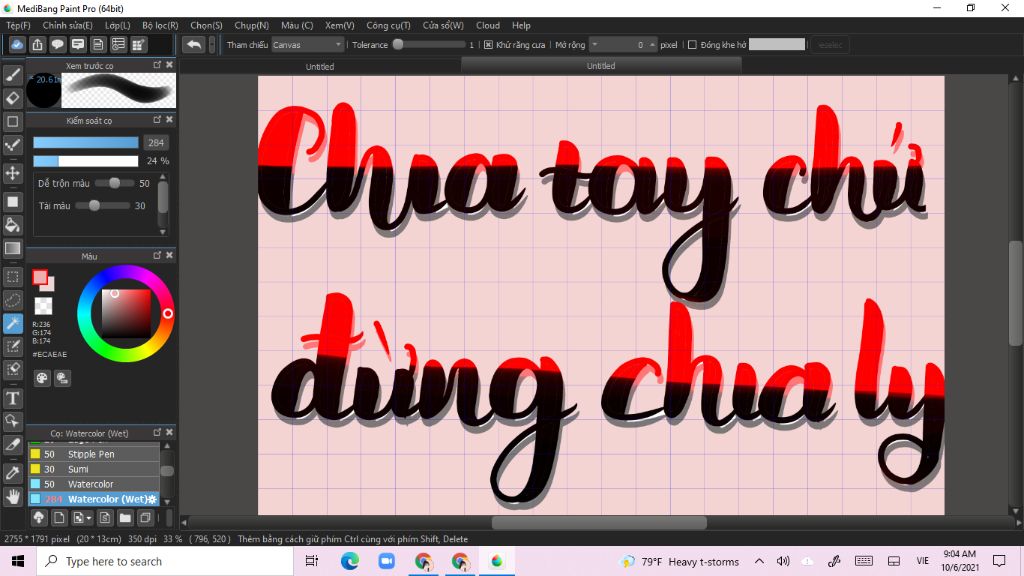Select the Shape (rectangle outline) tool

(12, 121)
